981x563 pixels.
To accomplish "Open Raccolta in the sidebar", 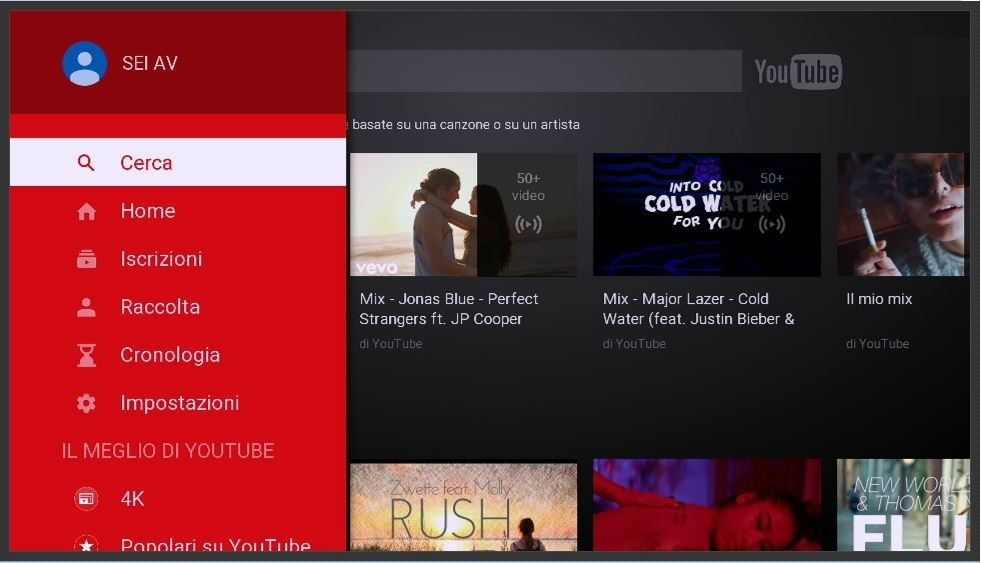I will tap(178, 307).
